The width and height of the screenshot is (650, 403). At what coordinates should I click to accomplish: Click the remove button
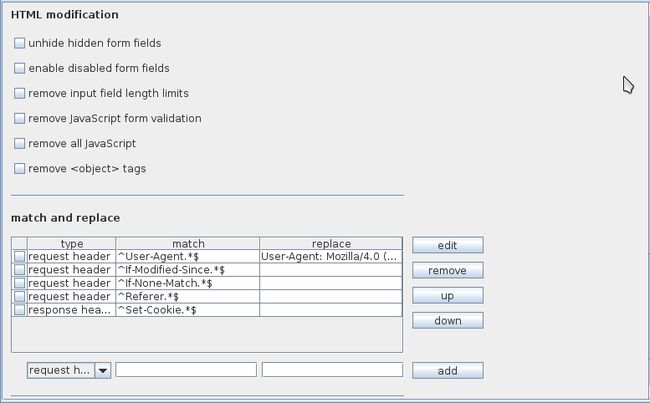pos(448,270)
